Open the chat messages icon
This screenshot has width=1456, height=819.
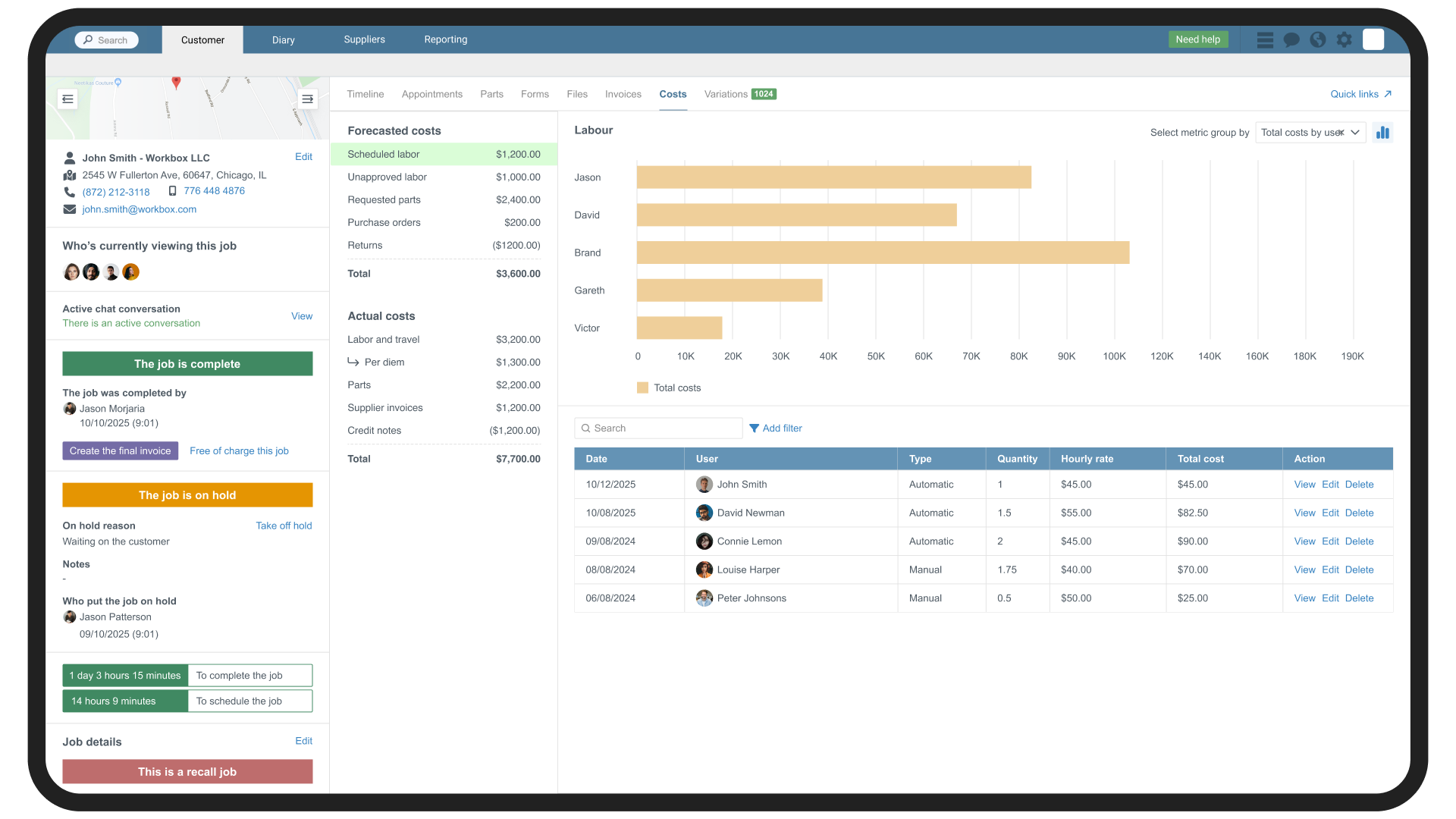[x=1291, y=39]
